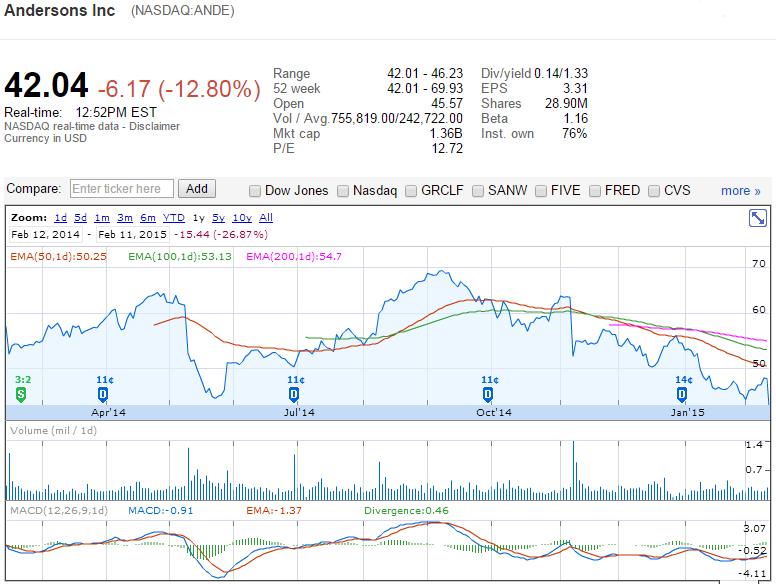This screenshot has height=584, width=776.
Task: Click the Apr'14 11¢ dividend marker
Action: pos(102,394)
